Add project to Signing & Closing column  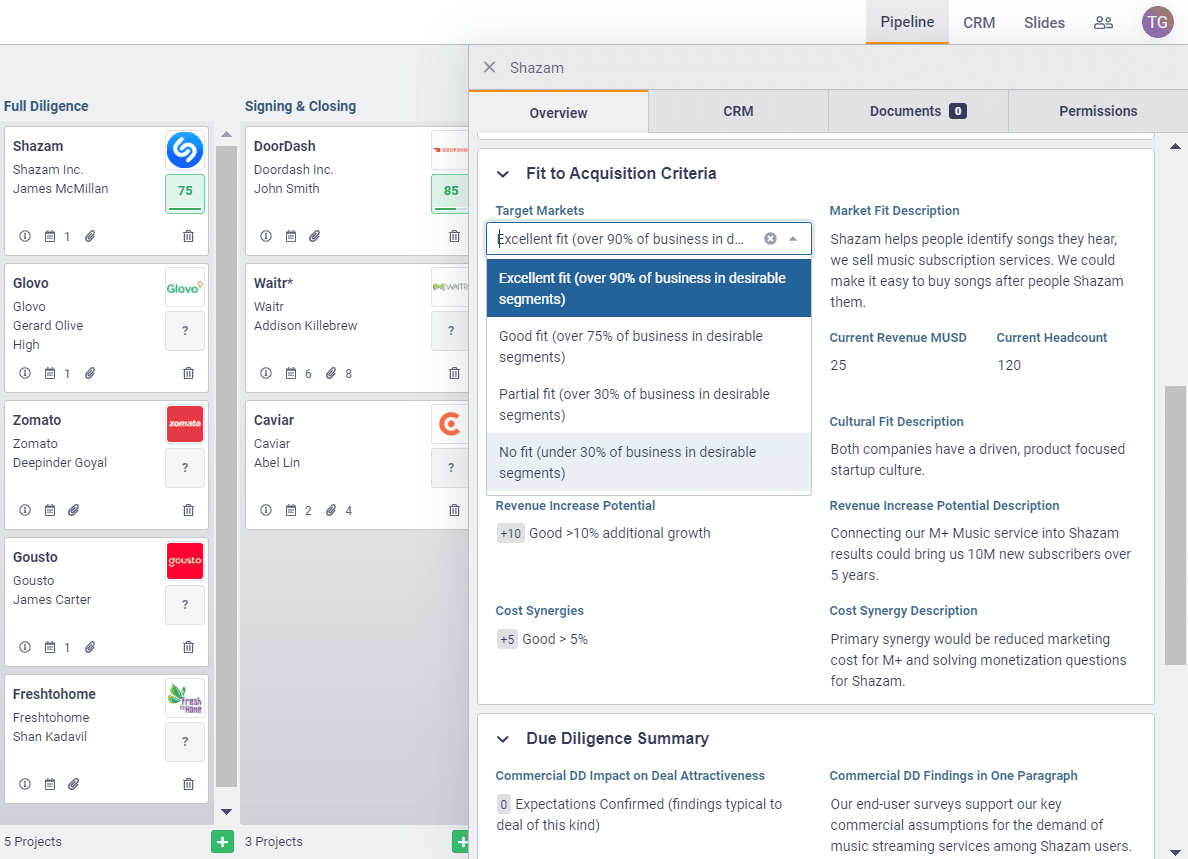tap(461, 842)
